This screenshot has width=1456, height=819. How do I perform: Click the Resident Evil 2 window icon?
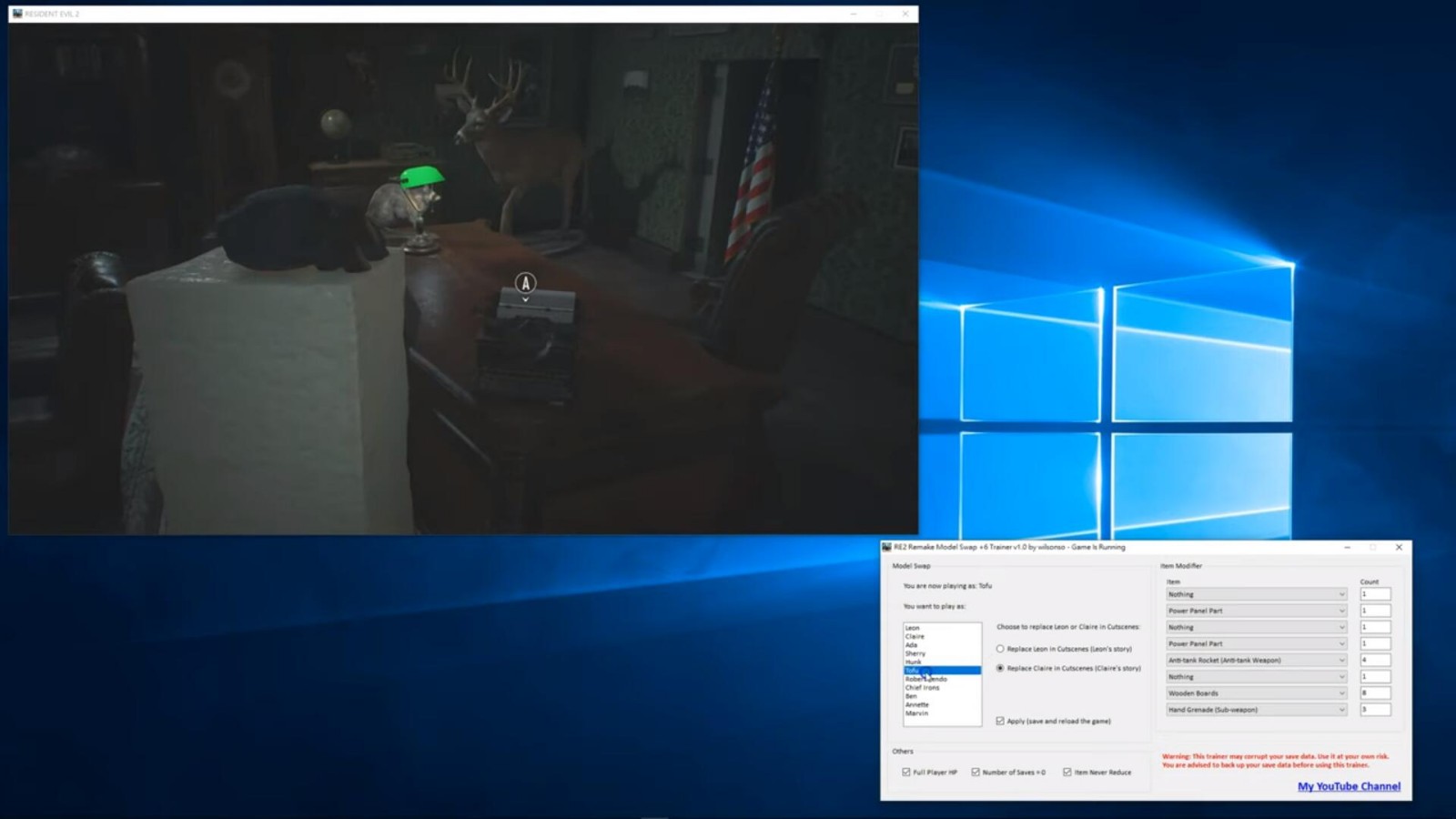click(17, 14)
